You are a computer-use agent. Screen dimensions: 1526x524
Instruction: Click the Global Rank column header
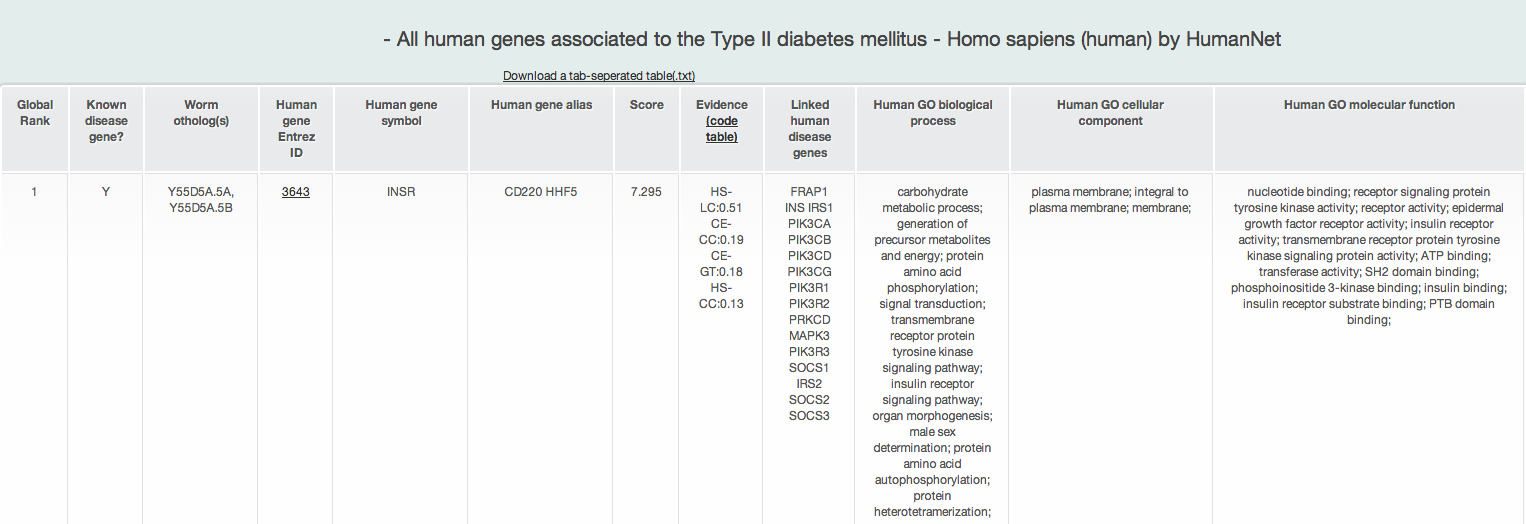(x=35, y=113)
